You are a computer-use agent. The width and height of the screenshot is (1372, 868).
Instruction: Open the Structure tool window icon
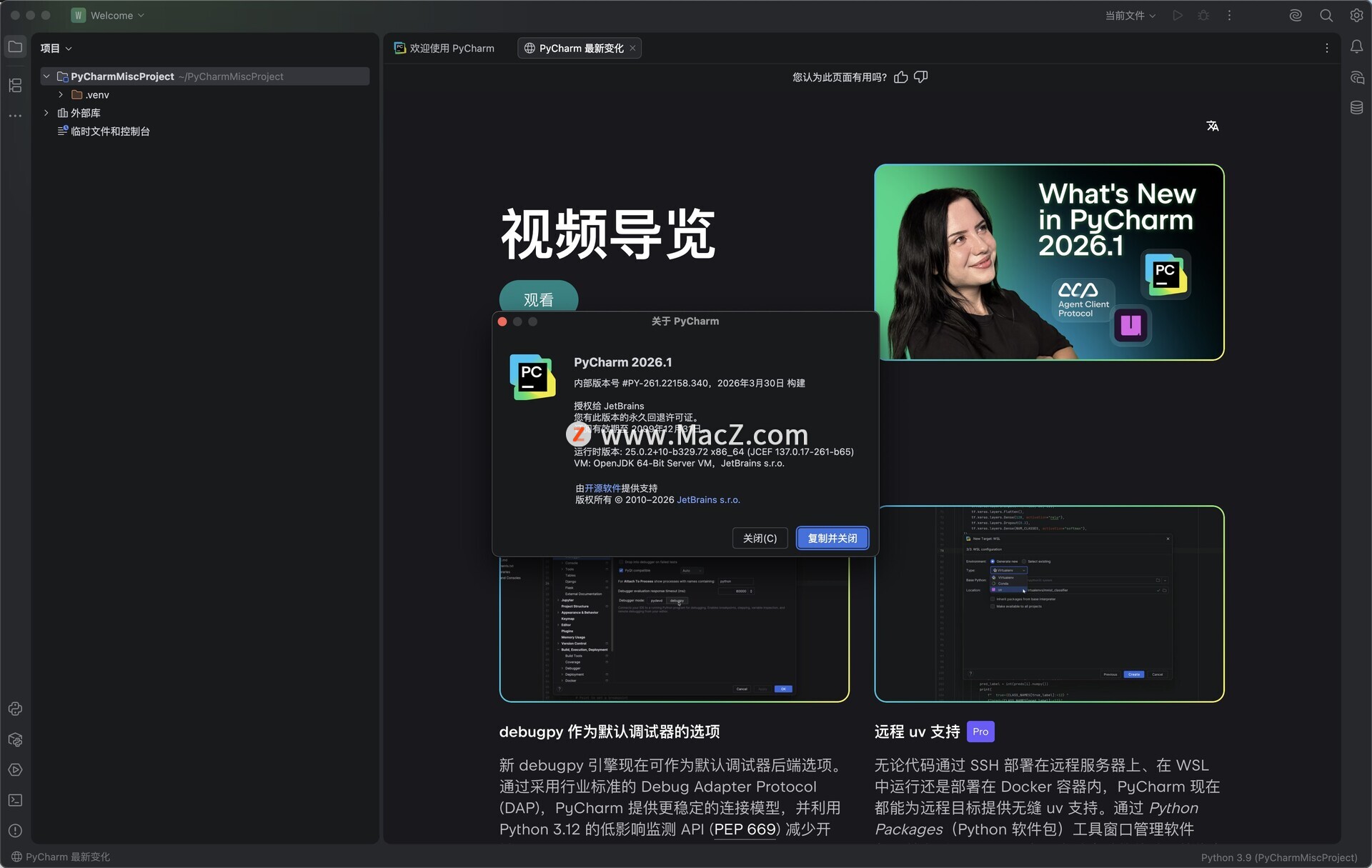tap(15, 86)
